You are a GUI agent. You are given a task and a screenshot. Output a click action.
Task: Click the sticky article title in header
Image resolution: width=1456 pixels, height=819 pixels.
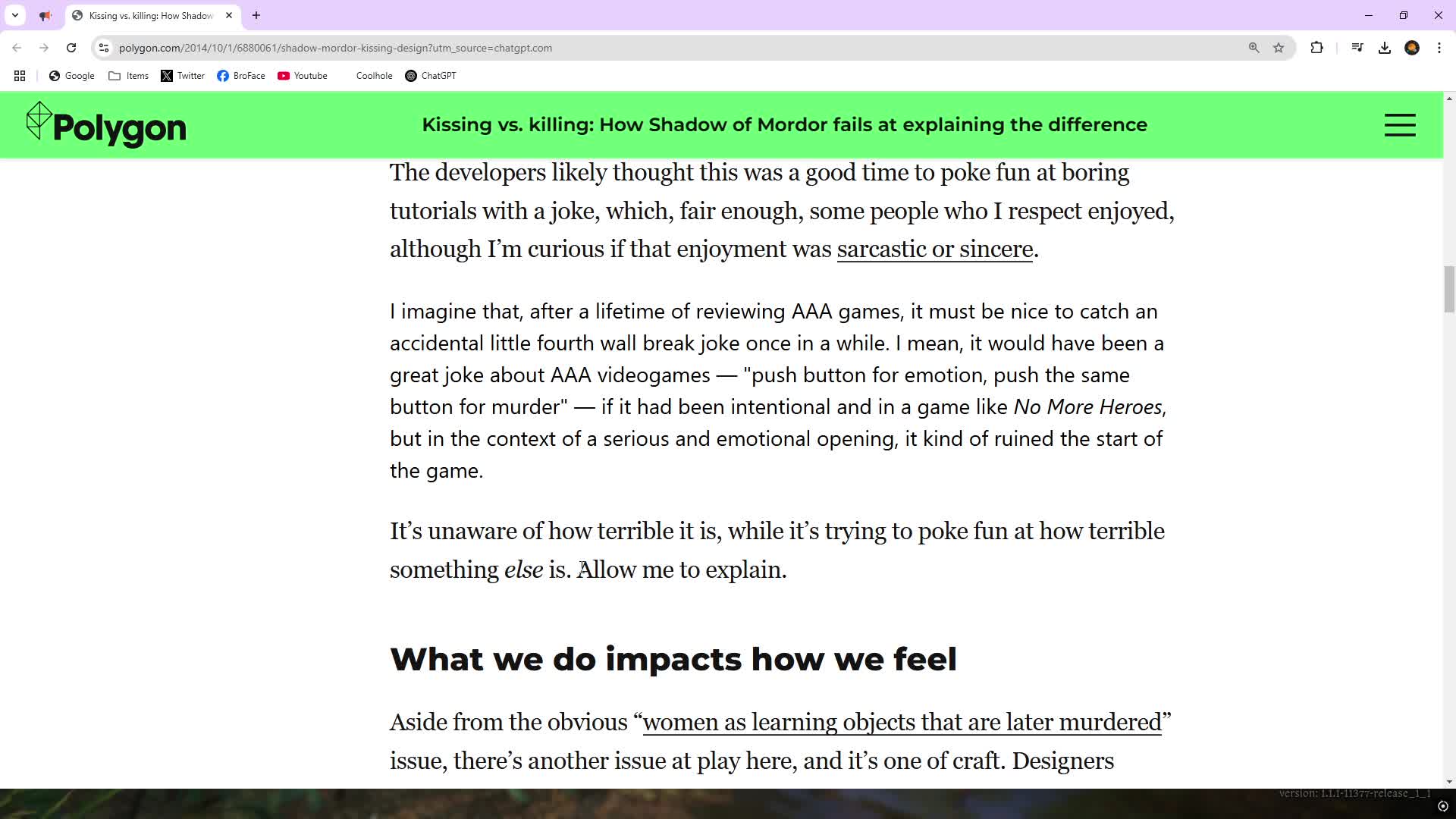[x=784, y=124]
